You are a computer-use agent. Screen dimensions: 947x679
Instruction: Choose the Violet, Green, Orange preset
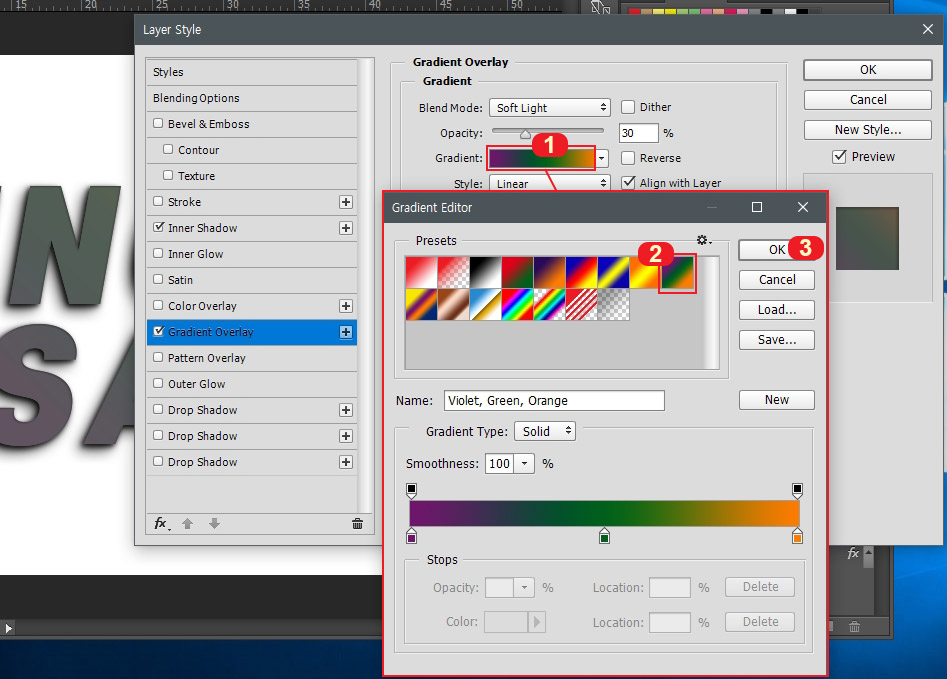(678, 272)
